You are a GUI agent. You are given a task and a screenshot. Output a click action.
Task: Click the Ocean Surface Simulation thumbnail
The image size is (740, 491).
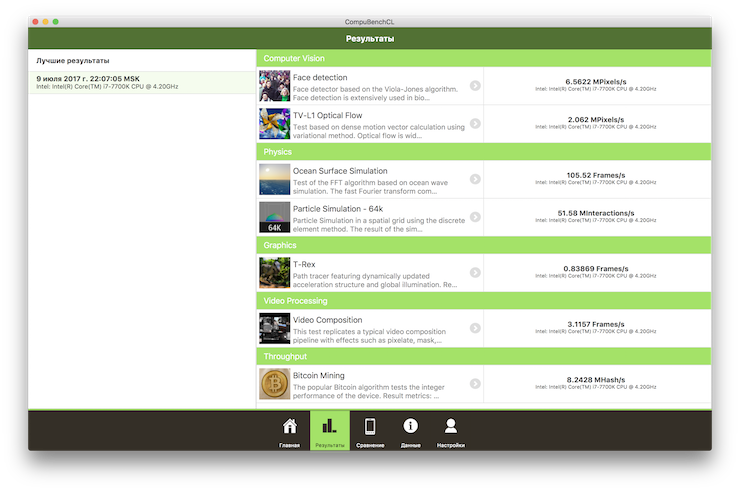pos(275,179)
